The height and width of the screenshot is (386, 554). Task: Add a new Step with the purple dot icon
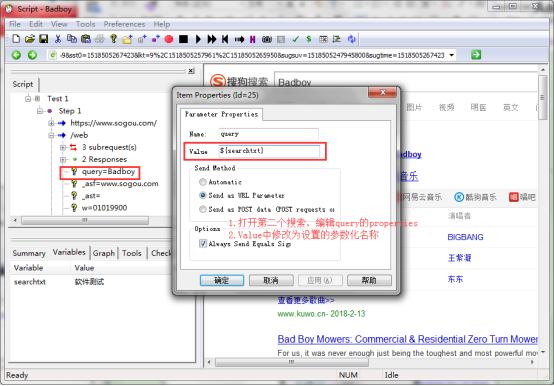pyautogui.click(x=155, y=39)
